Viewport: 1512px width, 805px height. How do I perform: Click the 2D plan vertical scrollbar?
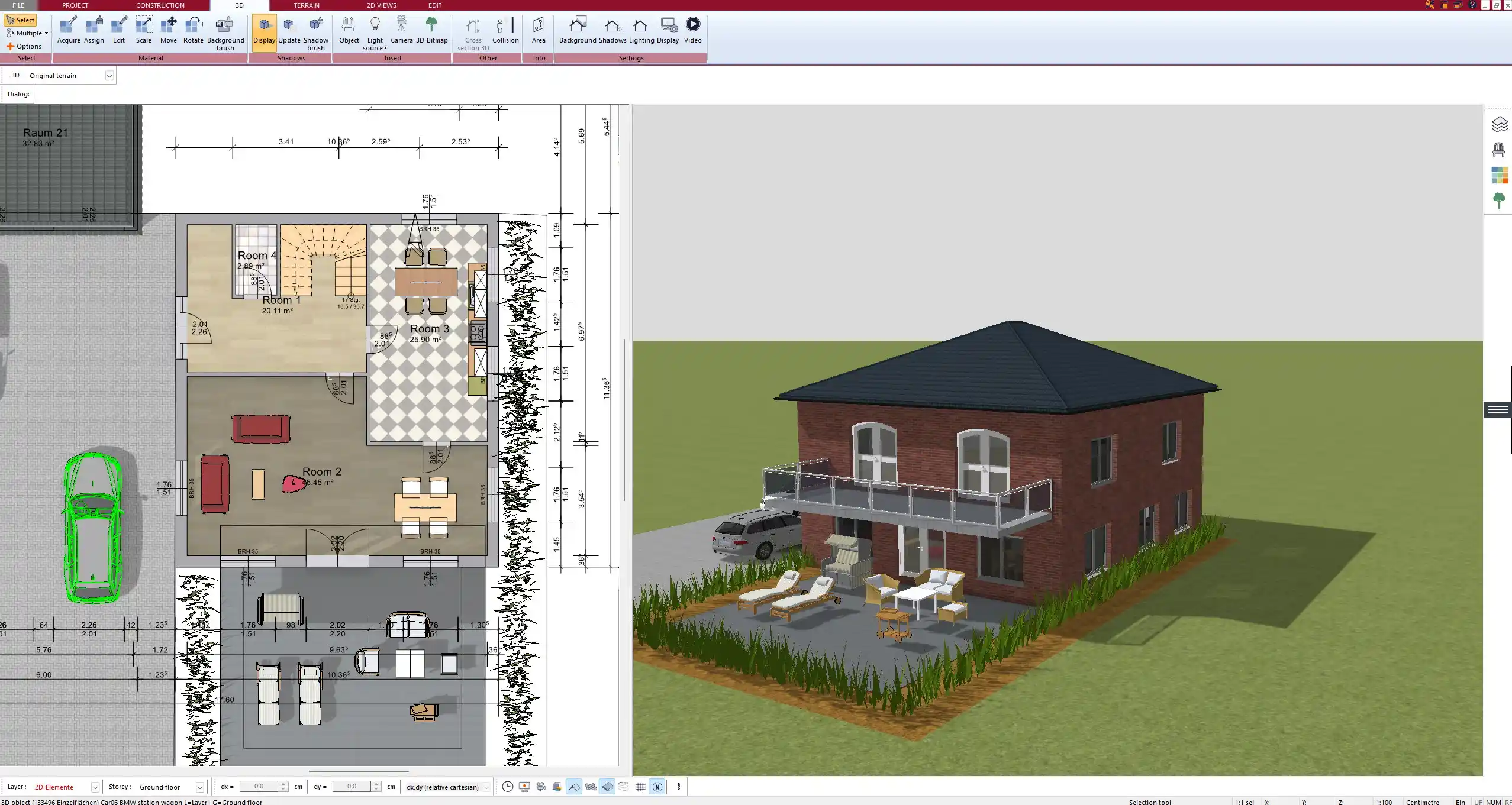(624, 420)
